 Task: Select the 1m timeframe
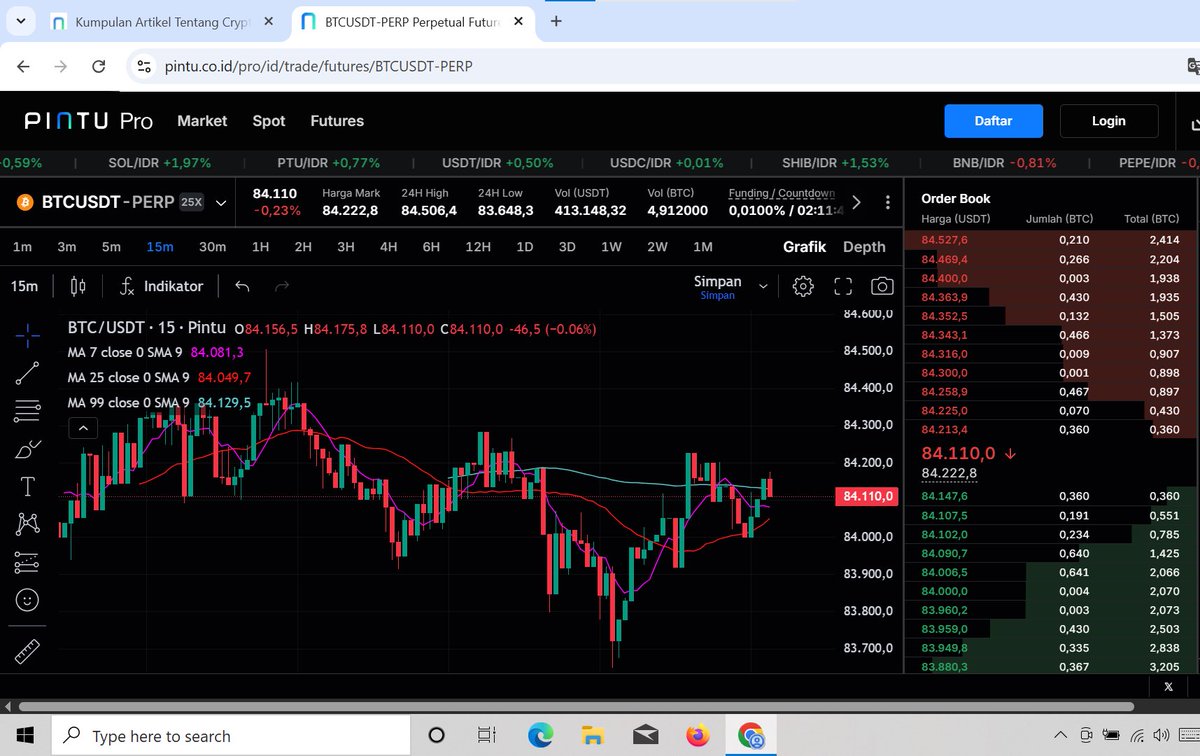pyautogui.click(x=22, y=247)
